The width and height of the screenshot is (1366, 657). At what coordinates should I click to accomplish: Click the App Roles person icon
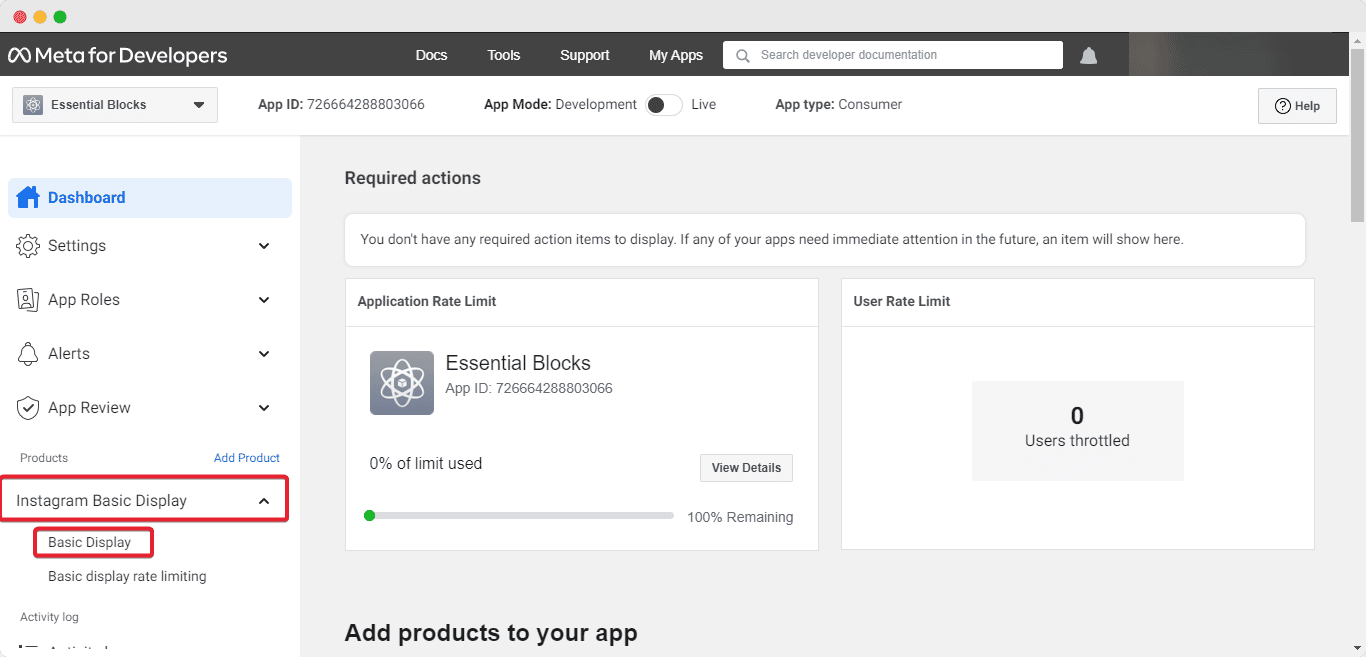pos(28,300)
